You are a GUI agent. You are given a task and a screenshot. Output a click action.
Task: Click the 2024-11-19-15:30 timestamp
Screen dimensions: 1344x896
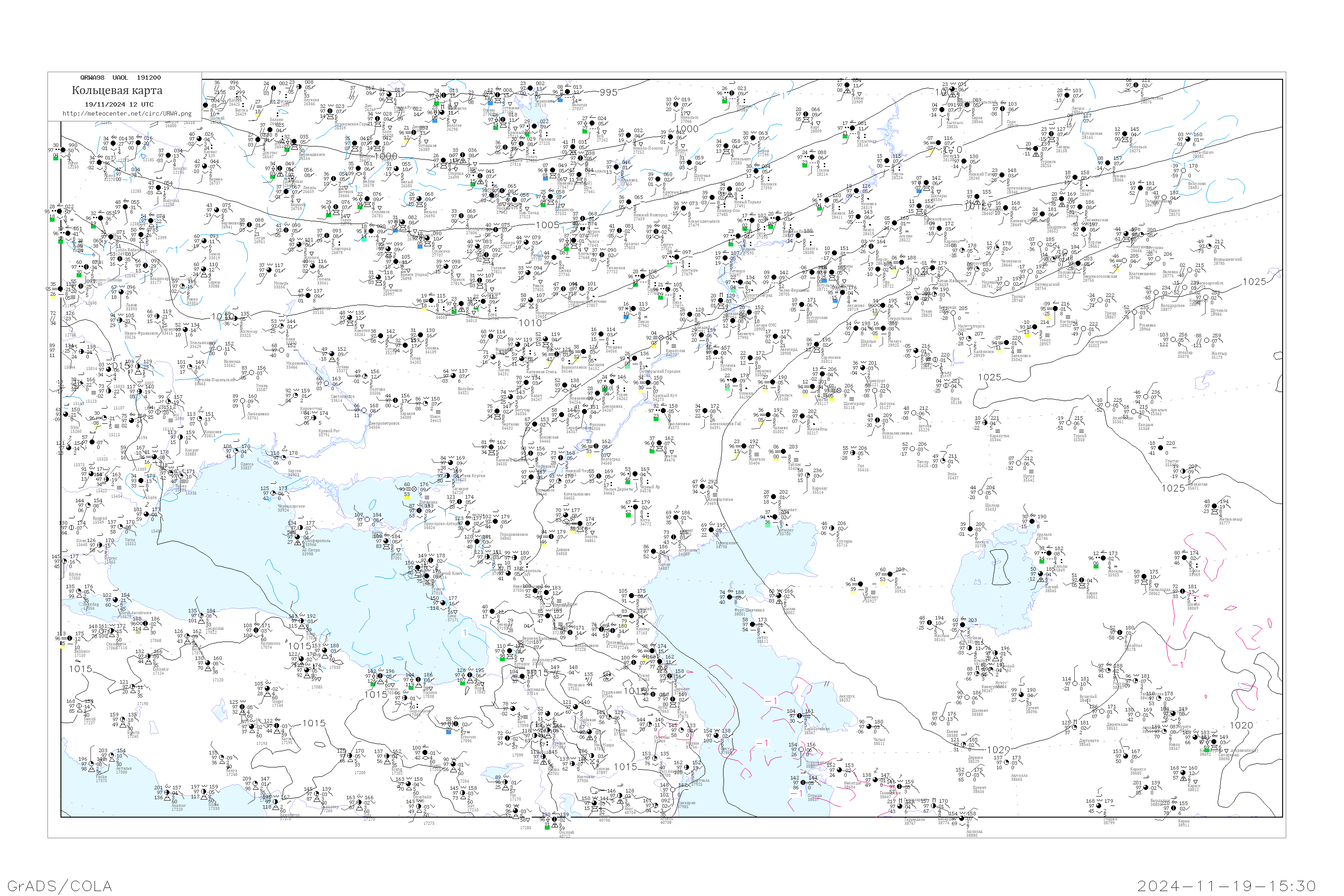[x=1227, y=886]
